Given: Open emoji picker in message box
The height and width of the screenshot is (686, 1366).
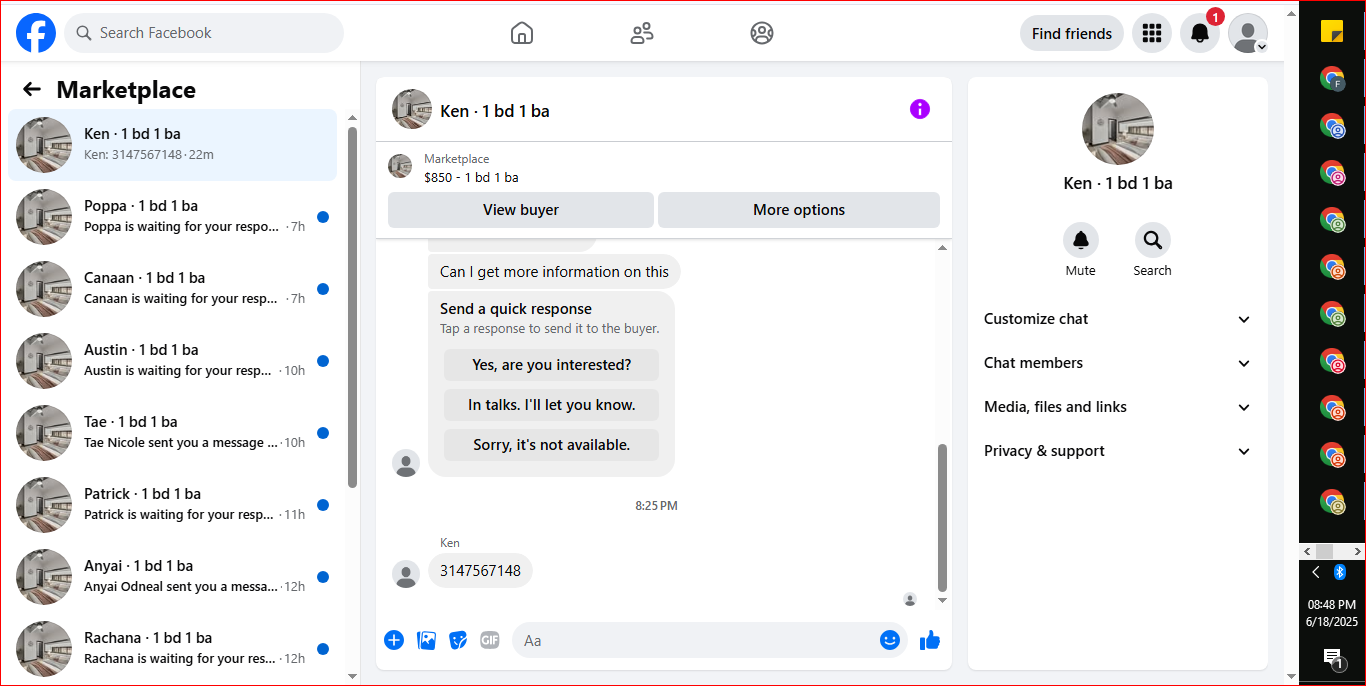Looking at the screenshot, I should tap(890, 640).
